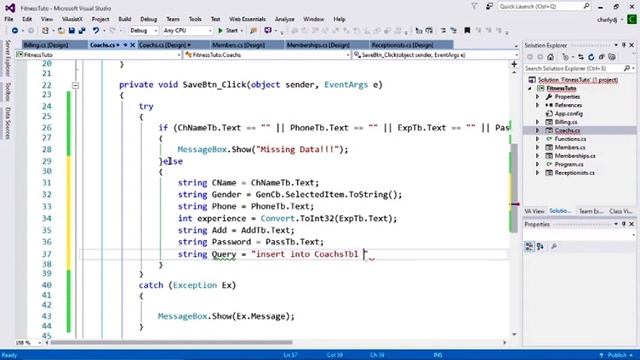Collapse the FitnessTuto project node
Screen dimensions: 640x360
point(530,89)
